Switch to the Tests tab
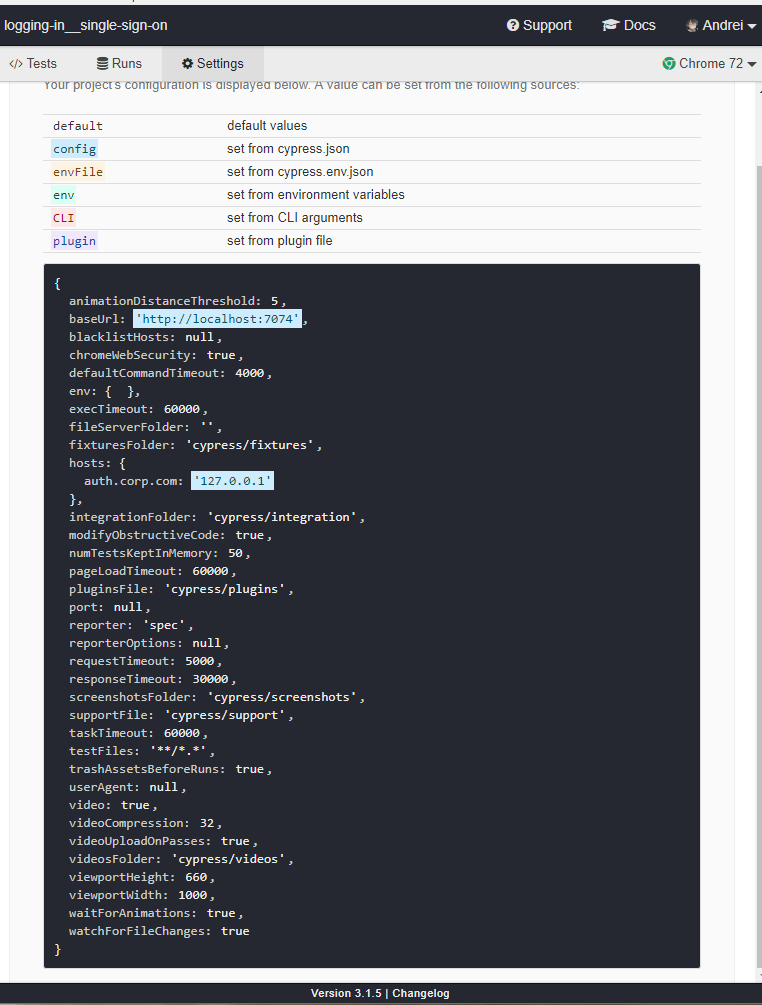This screenshot has width=762, height=1005. 33,63
